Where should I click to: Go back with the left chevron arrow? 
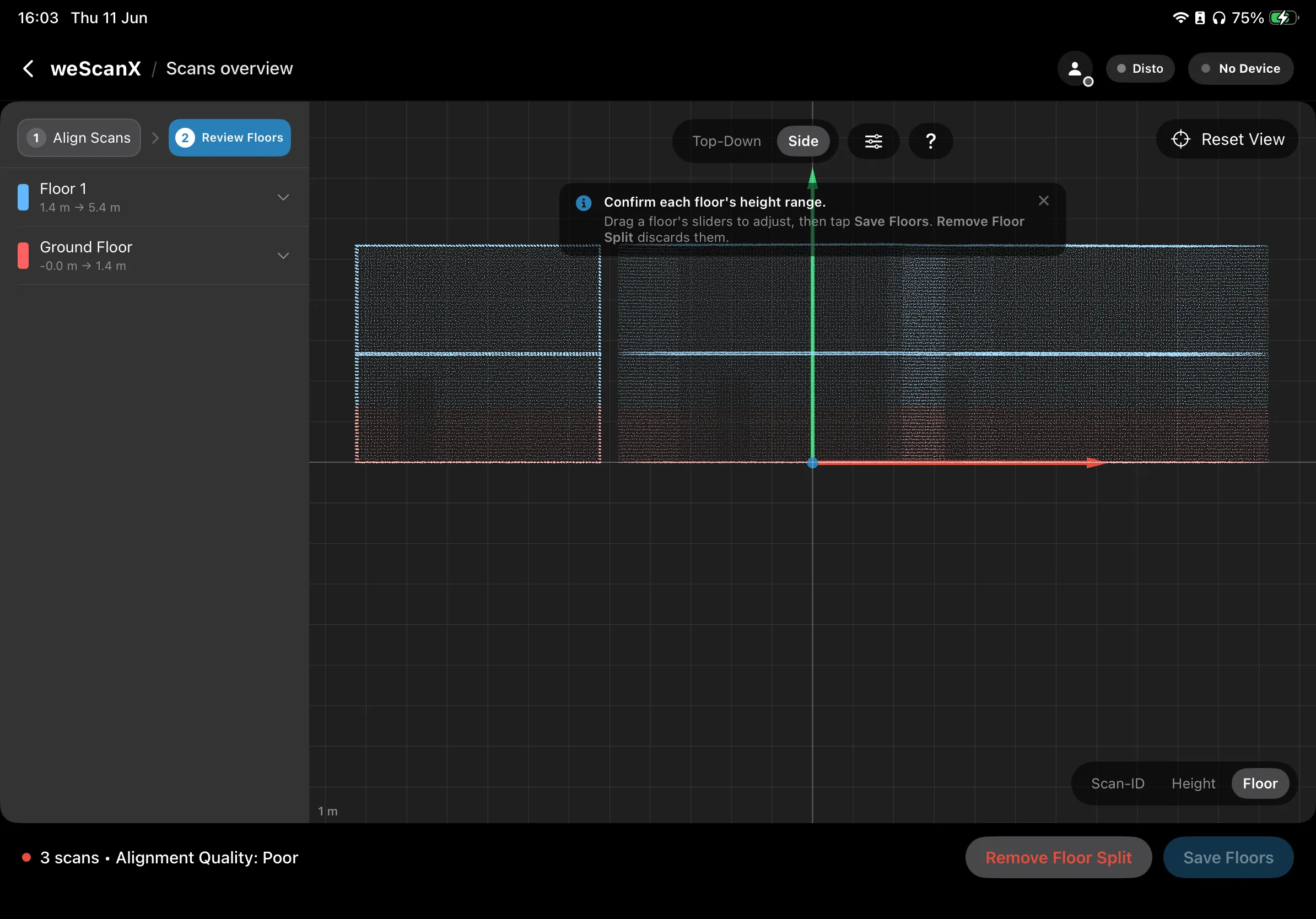pos(28,69)
